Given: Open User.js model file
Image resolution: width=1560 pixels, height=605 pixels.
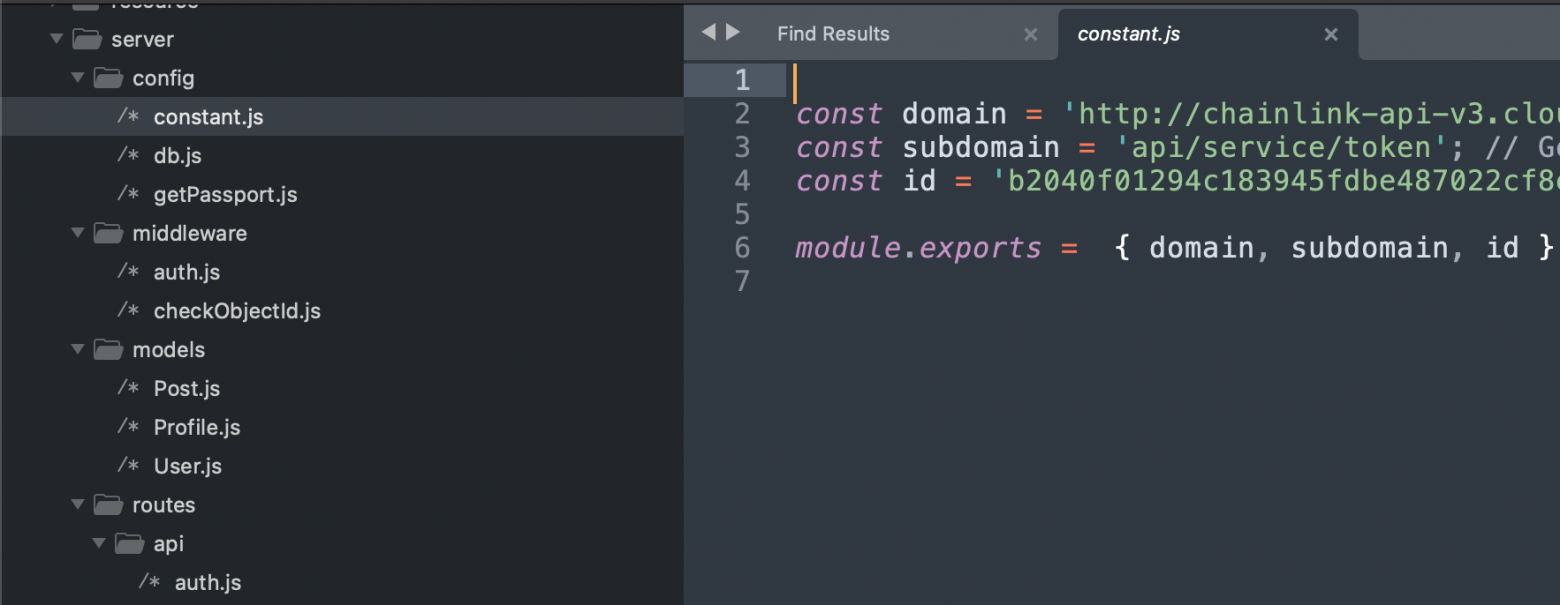Looking at the screenshot, I should pyautogui.click(x=187, y=466).
